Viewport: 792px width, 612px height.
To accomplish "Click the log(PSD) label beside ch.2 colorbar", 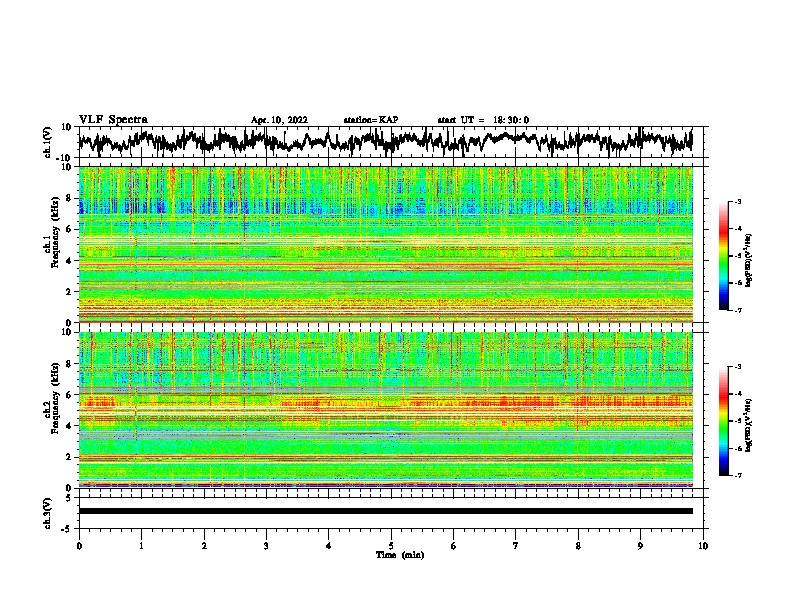I will pos(748,425).
